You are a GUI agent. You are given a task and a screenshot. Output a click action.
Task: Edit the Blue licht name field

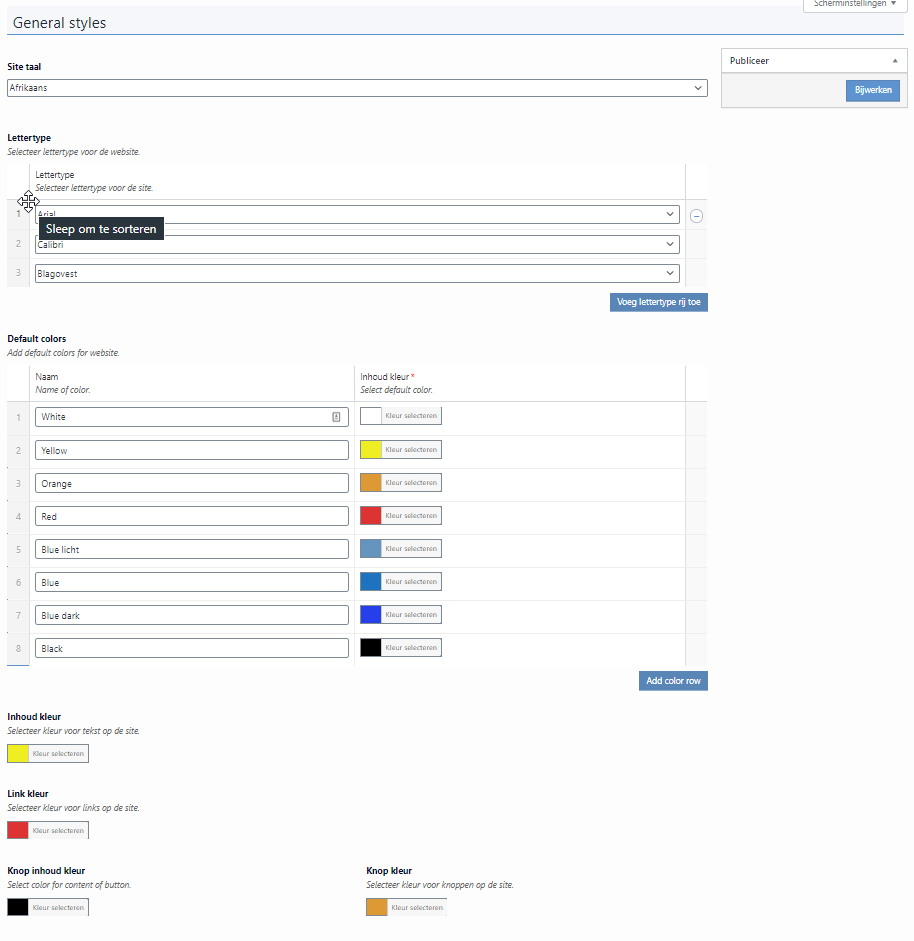(x=191, y=550)
